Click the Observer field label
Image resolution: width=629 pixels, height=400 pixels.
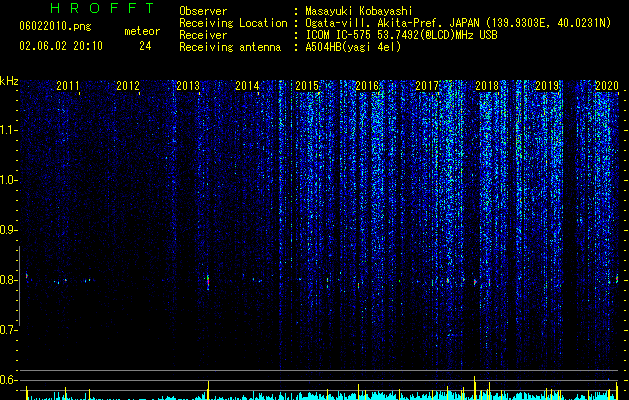[203, 11]
